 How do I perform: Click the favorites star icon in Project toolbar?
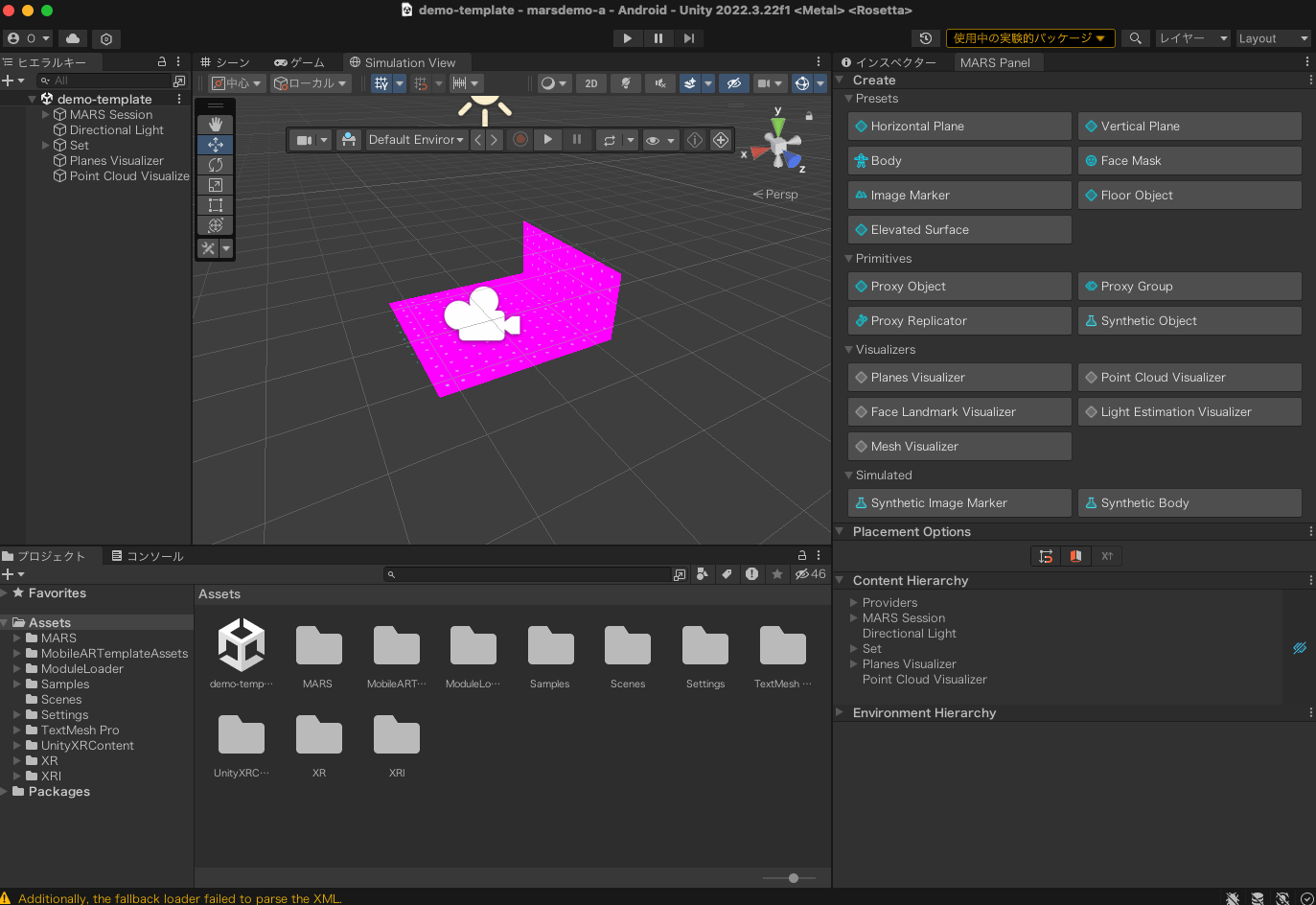[777, 574]
